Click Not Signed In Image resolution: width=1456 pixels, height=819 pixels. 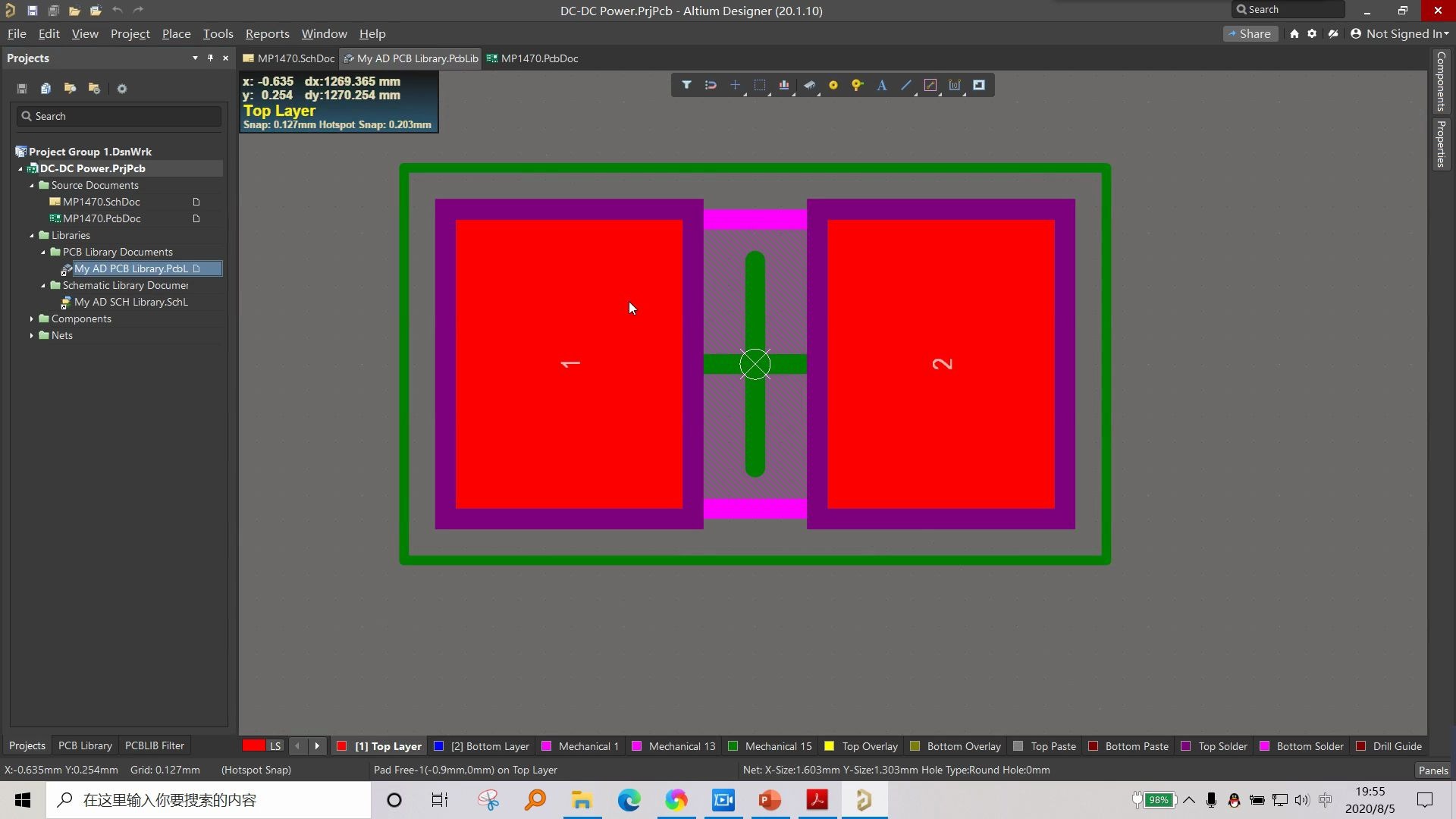1399,33
